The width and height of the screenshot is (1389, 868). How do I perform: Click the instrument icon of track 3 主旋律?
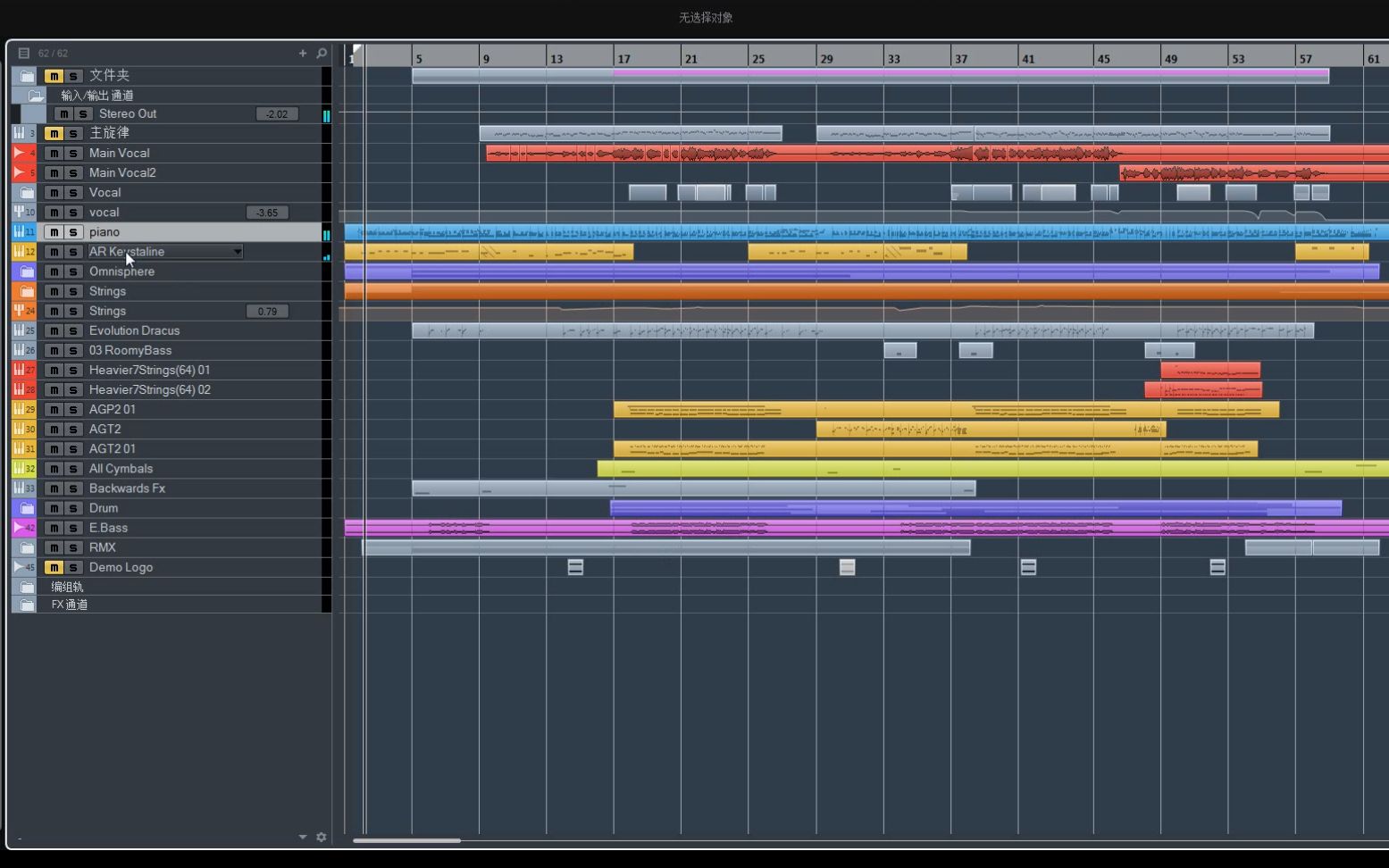19,133
